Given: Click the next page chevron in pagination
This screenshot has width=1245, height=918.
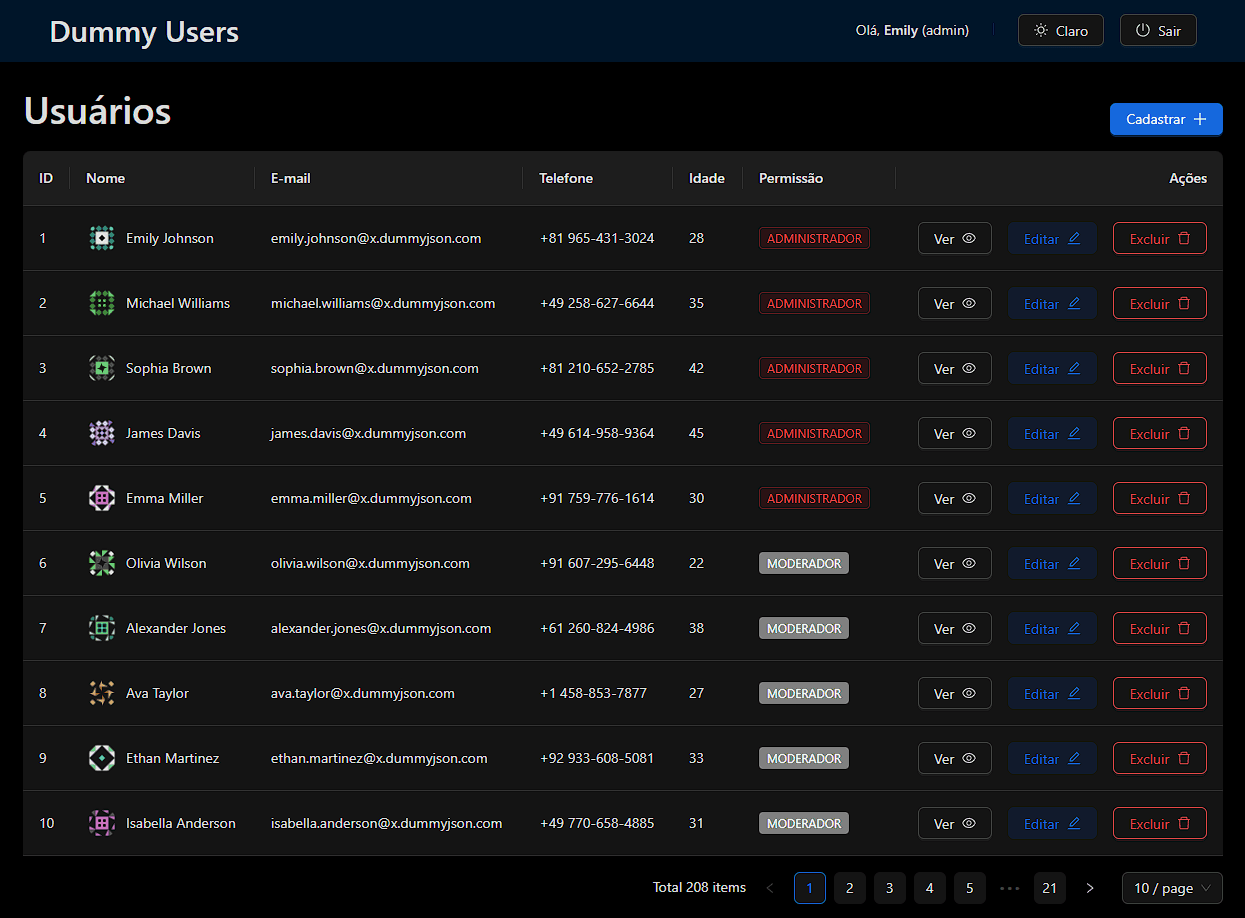Looking at the screenshot, I should point(1089,888).
